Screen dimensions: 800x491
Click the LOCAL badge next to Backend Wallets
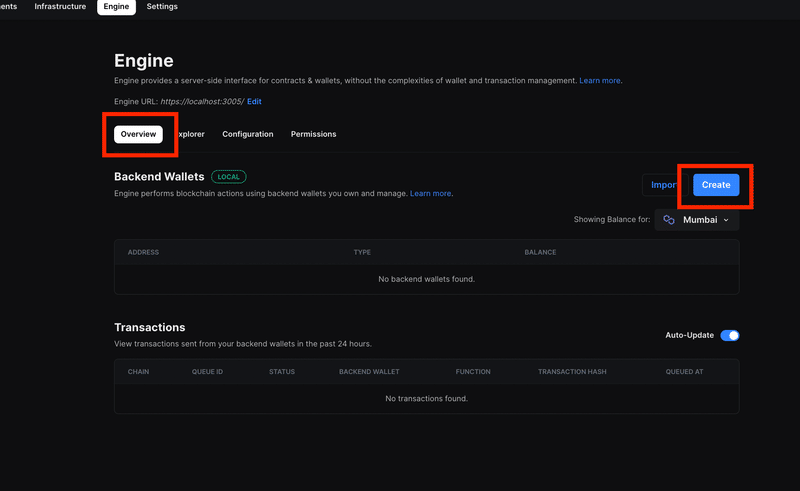point(229,177)
